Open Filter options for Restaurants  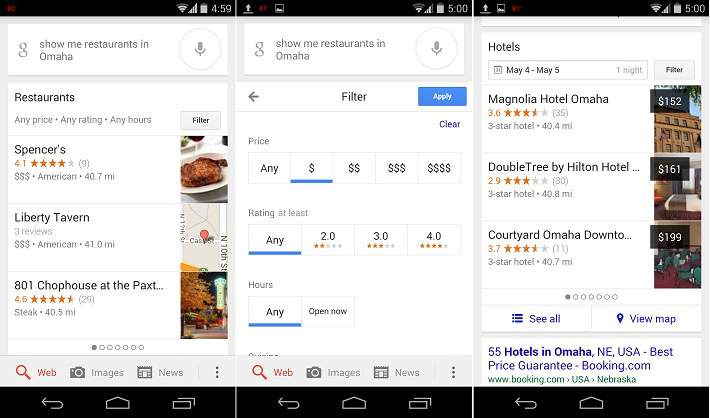click(201, 120)
